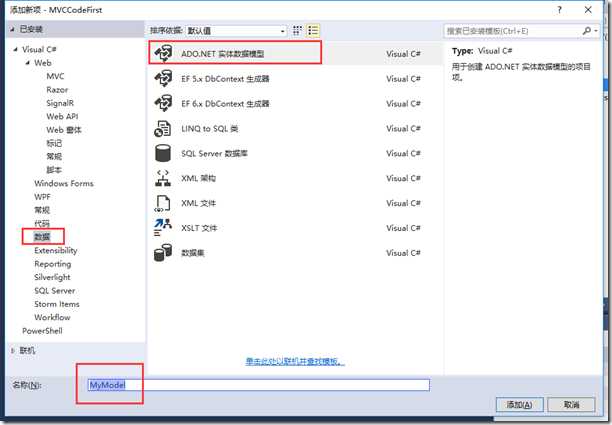Image resolution: width=612 pixels, height=425 pixels.
Task: Collapse the Web tree node
Action: [x=28, y=62]
